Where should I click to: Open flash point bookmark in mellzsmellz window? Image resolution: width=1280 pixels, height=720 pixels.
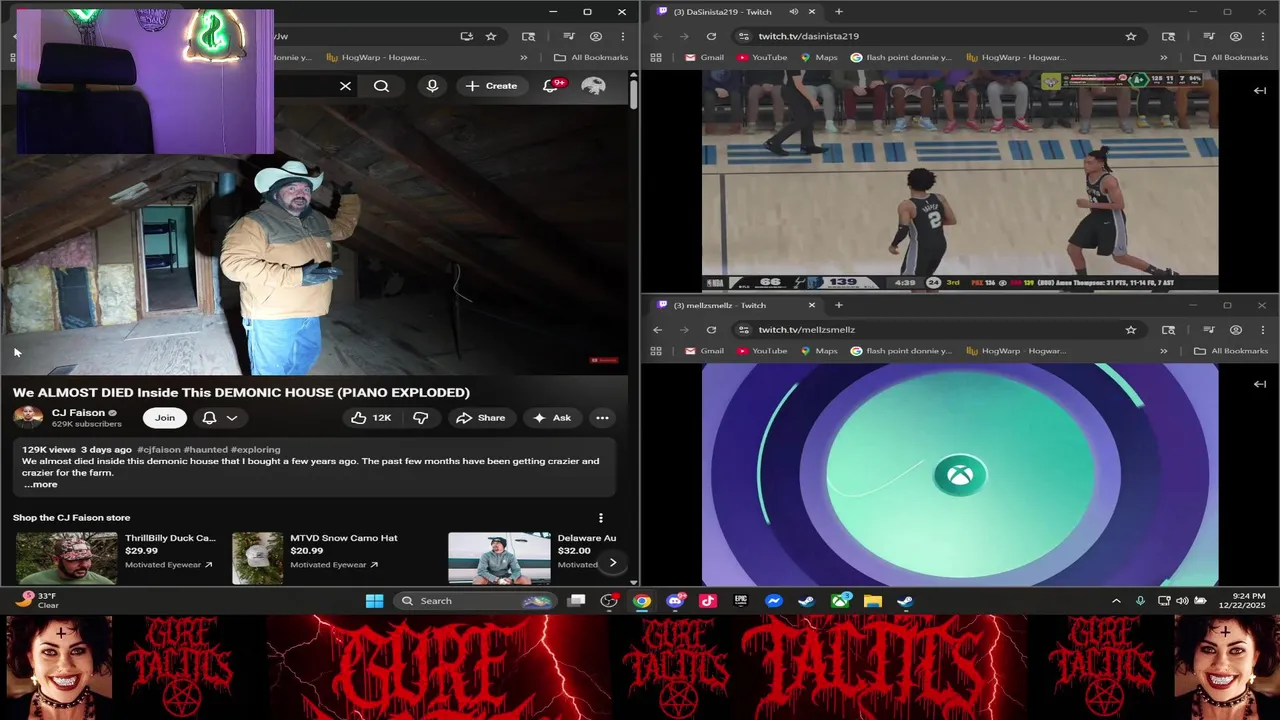tap(901, 351)
